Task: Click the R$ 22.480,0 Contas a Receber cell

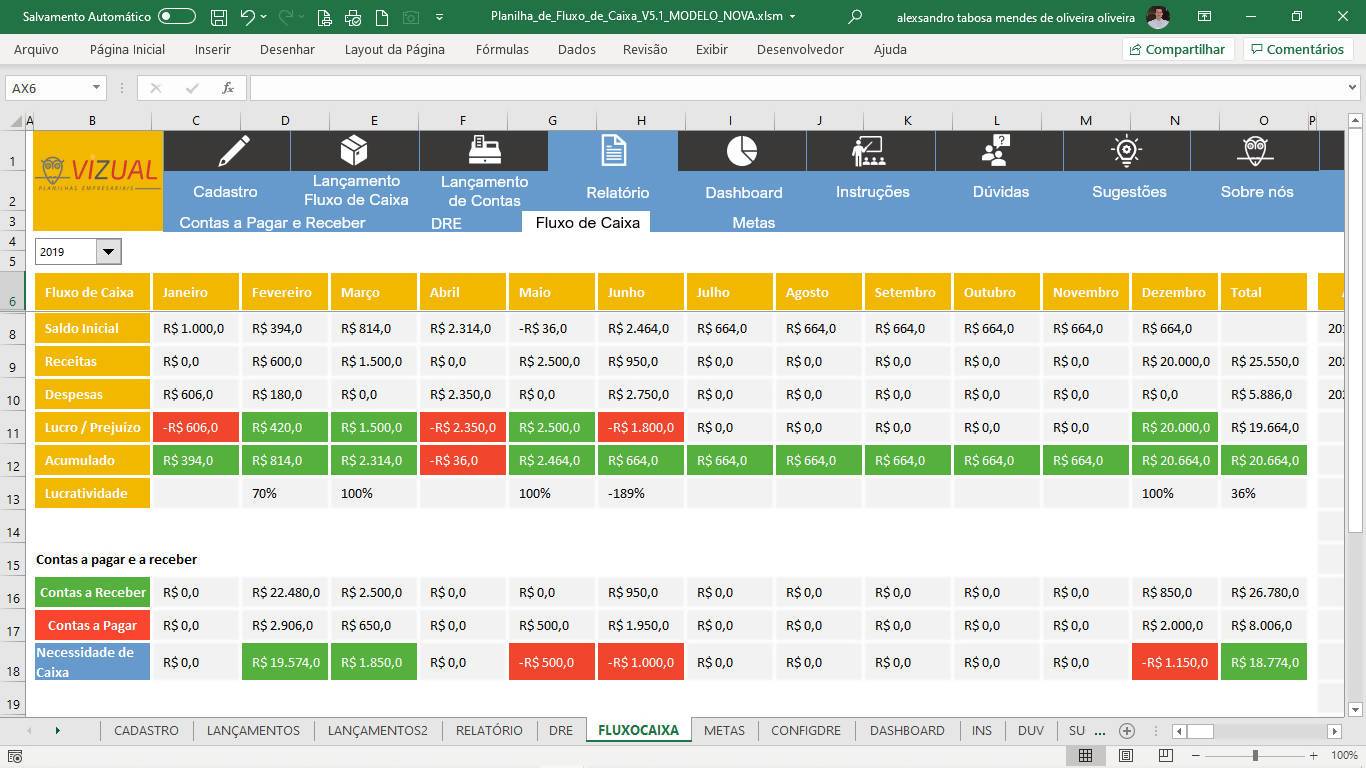Action: point(285,592)
